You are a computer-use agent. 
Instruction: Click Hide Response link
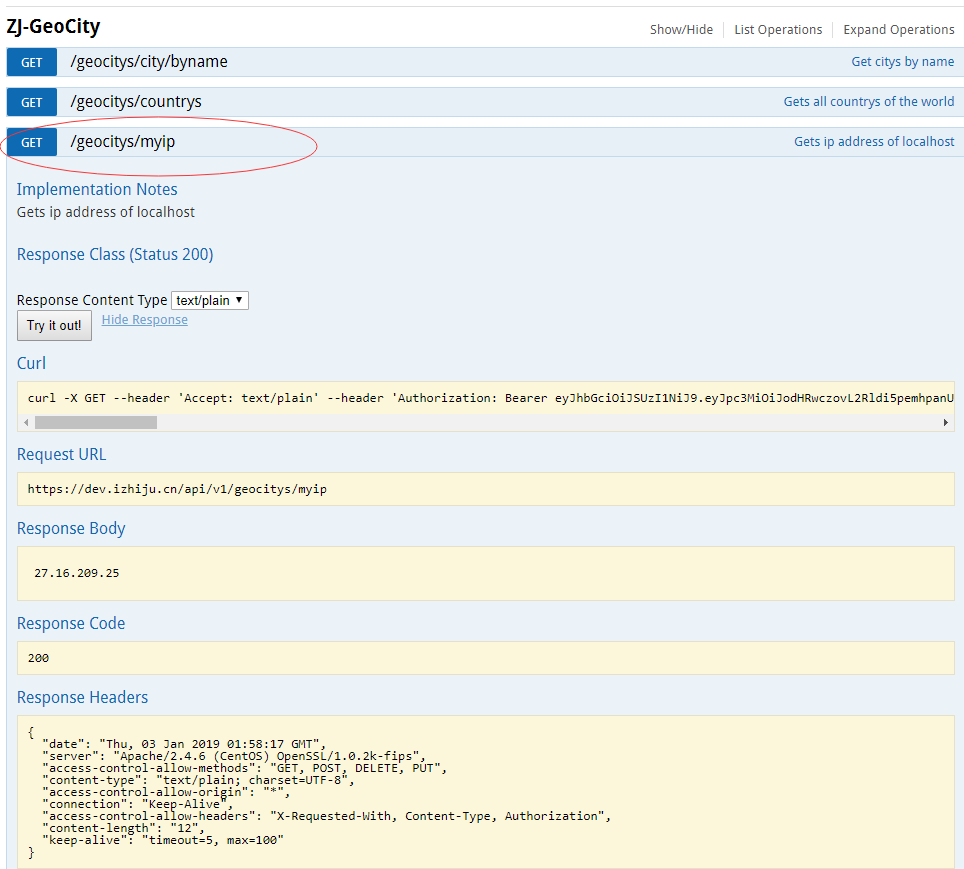tap(144, 320)
